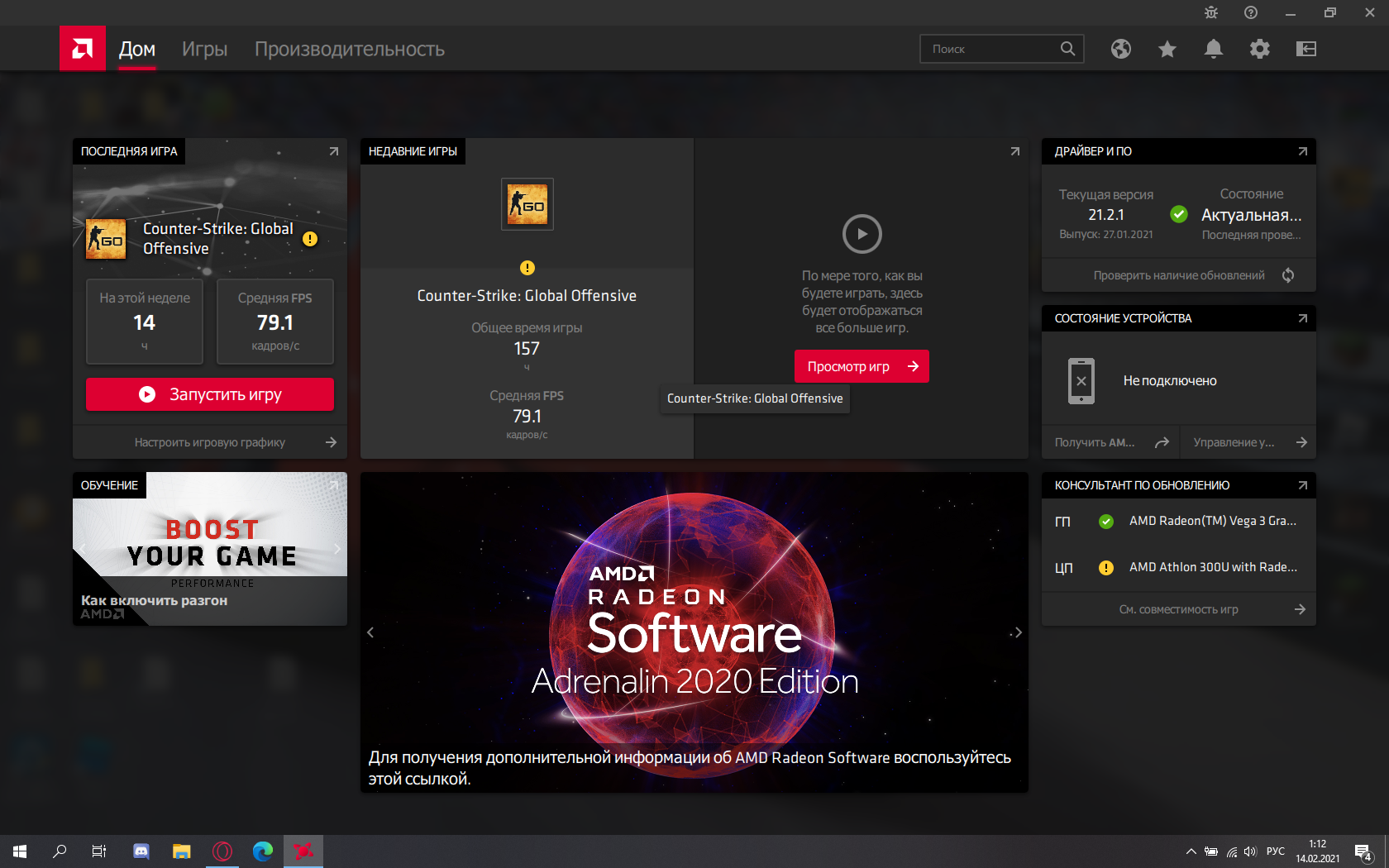Click warning icon beside Counter-Strike in Последняя игра
This screenshot has width=1389, height=868.
310,239
